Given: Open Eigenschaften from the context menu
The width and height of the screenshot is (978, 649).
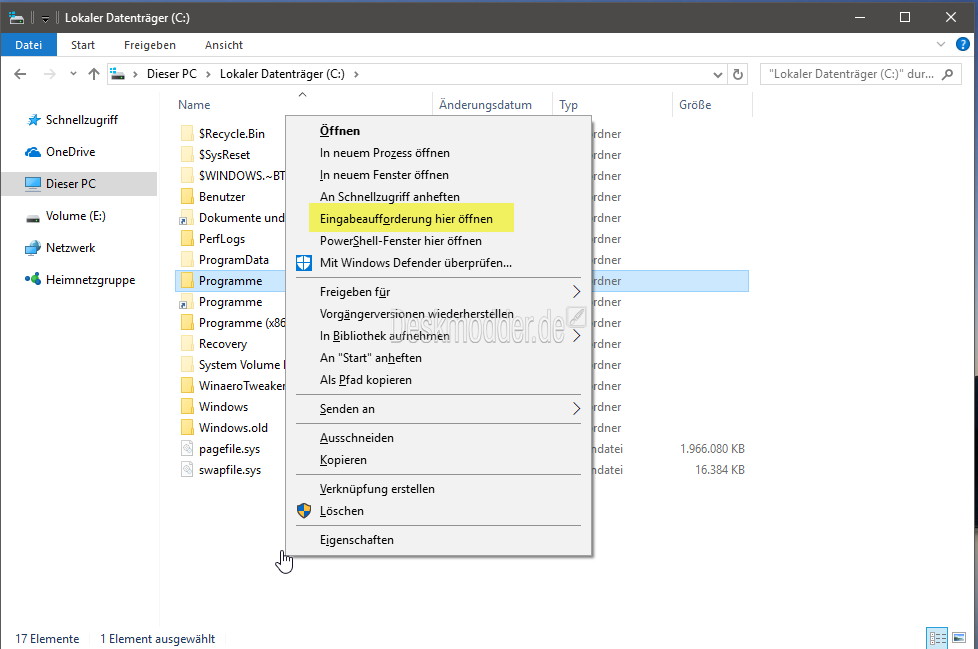Looking at the screenshot, I should click(438, 540).
